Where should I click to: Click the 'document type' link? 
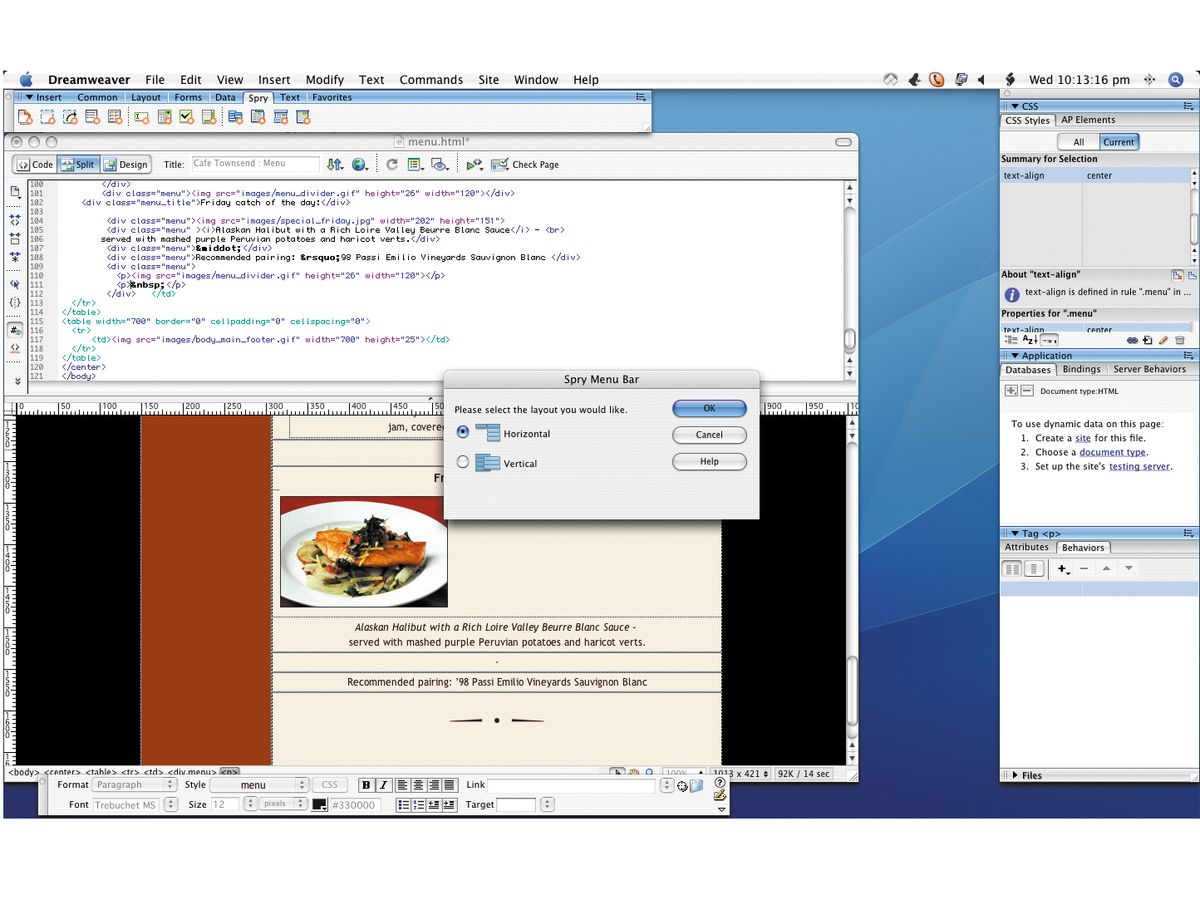point(1112,452)
